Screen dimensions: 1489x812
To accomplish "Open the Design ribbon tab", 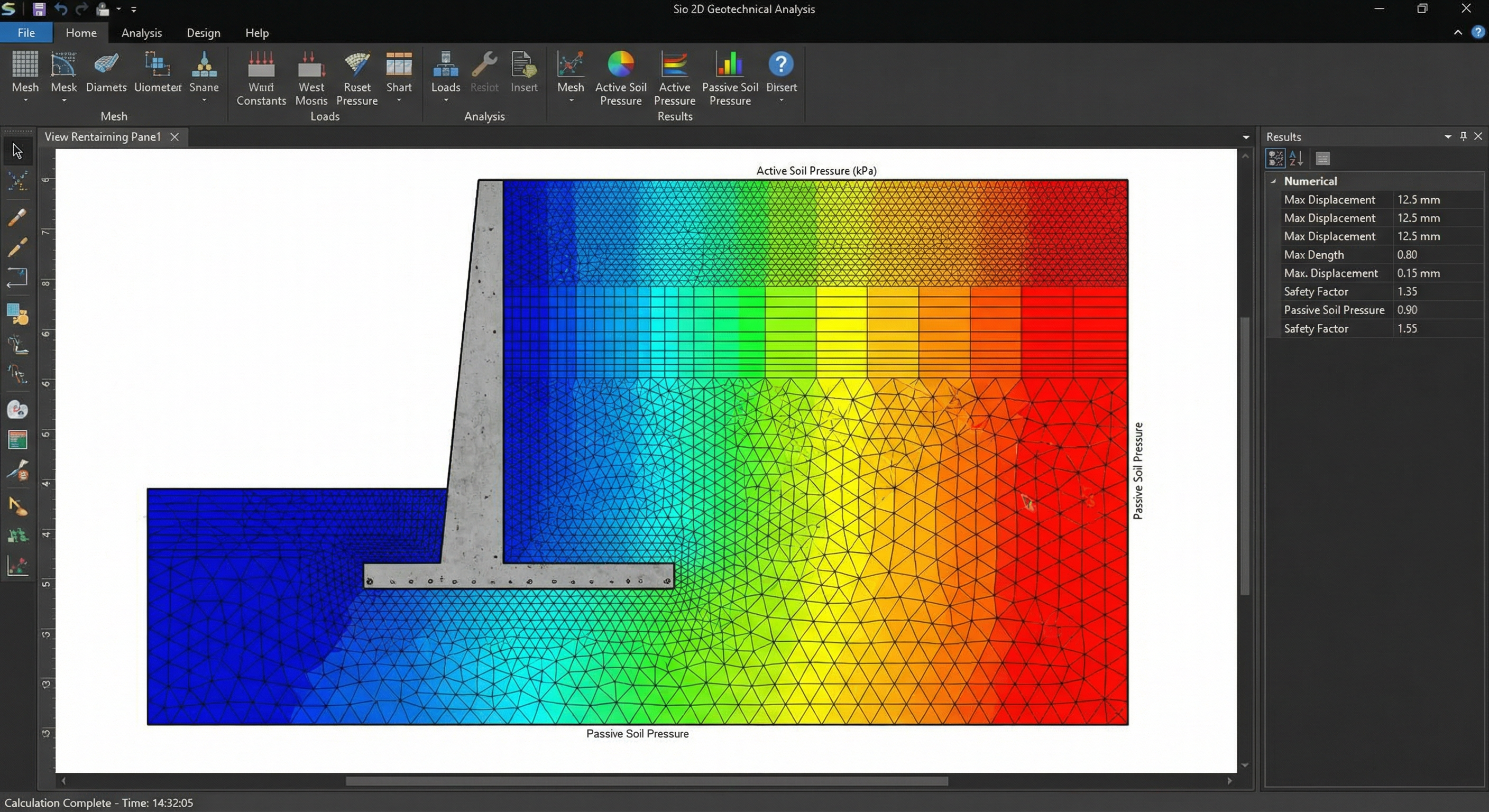I will tap(204, 33).
